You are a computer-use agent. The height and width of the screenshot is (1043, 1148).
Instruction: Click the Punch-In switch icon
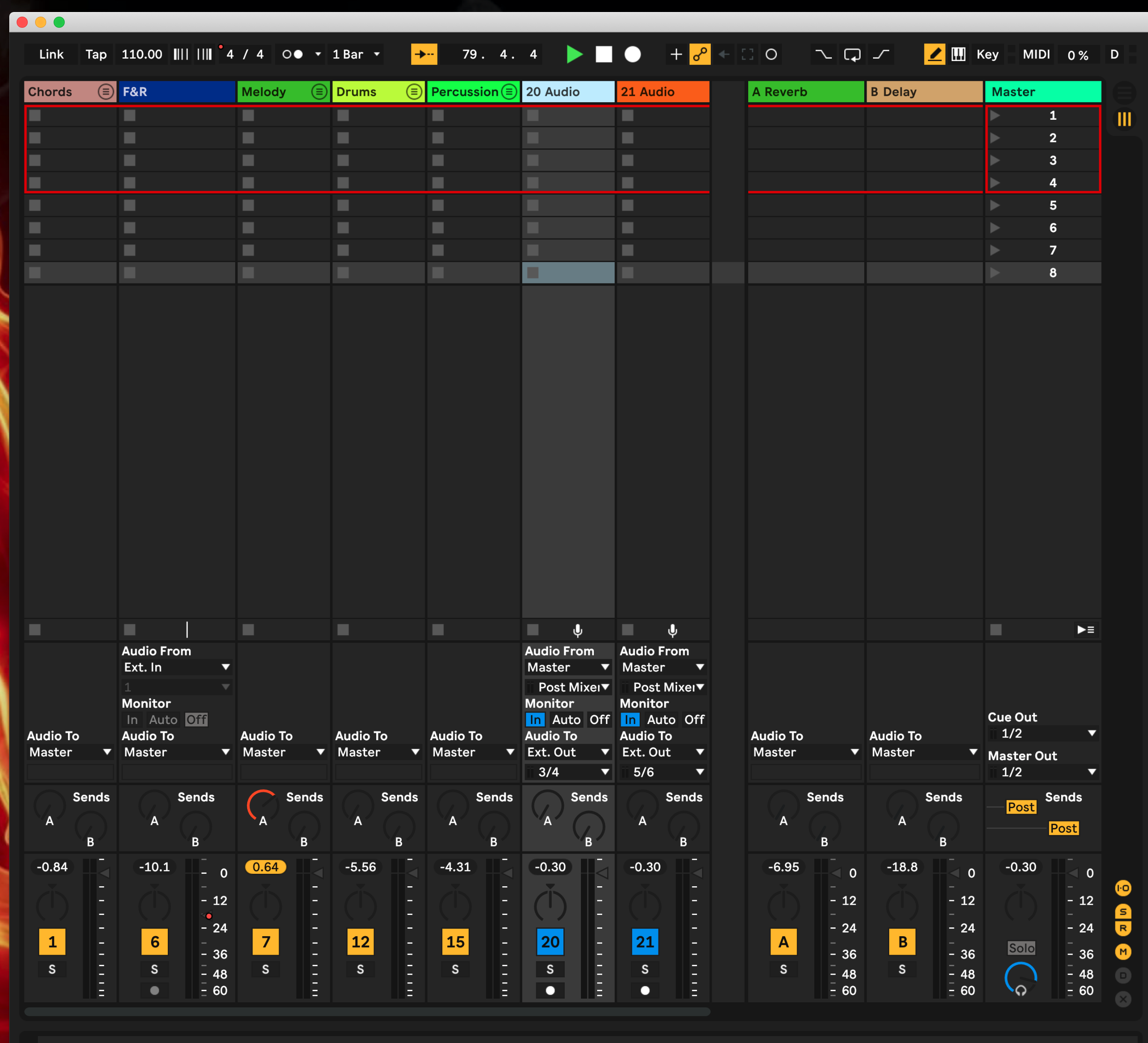[823, 55]
